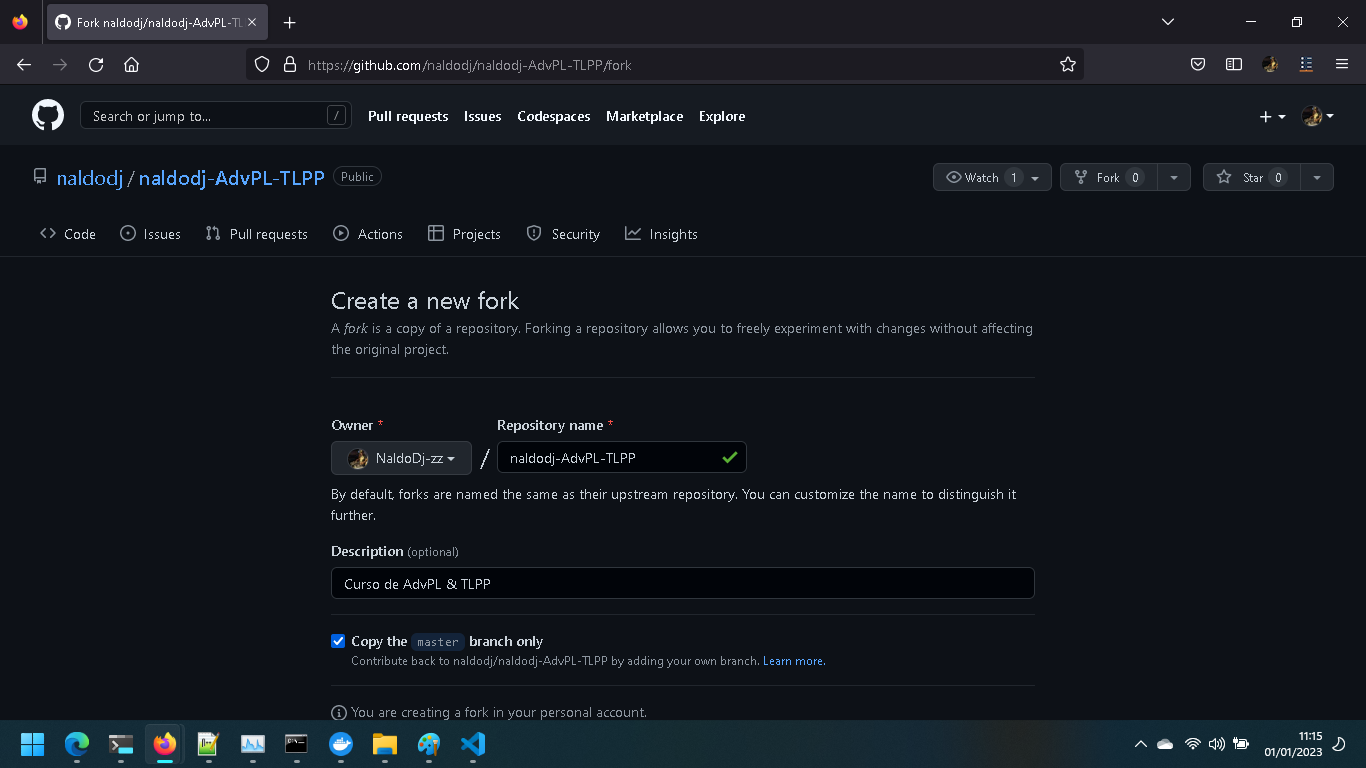Launch Visual Studio Code from the taskbar
1366x768 pixels.
click(472, 744)
